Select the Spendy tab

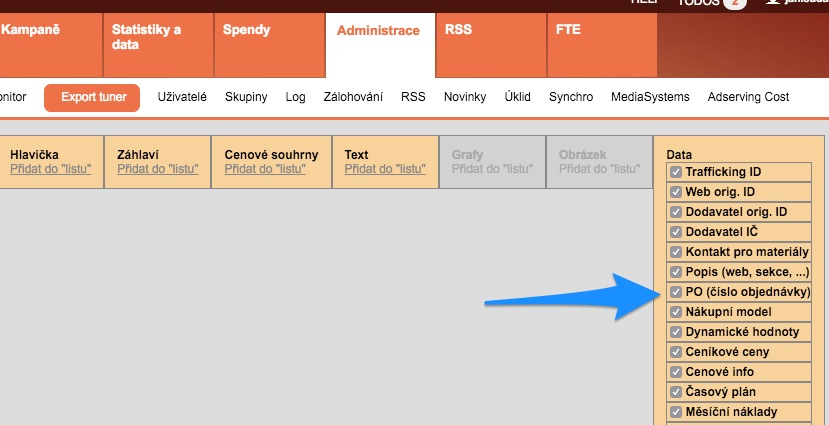[x=246, y=31]
